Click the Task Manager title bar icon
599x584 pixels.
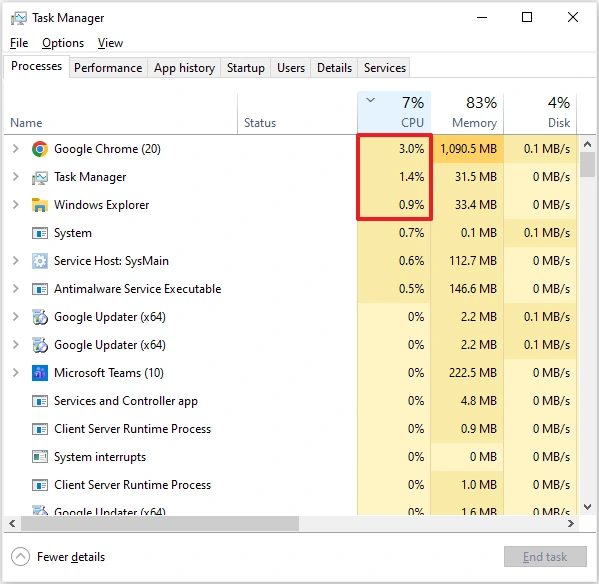tap(19, 18)
